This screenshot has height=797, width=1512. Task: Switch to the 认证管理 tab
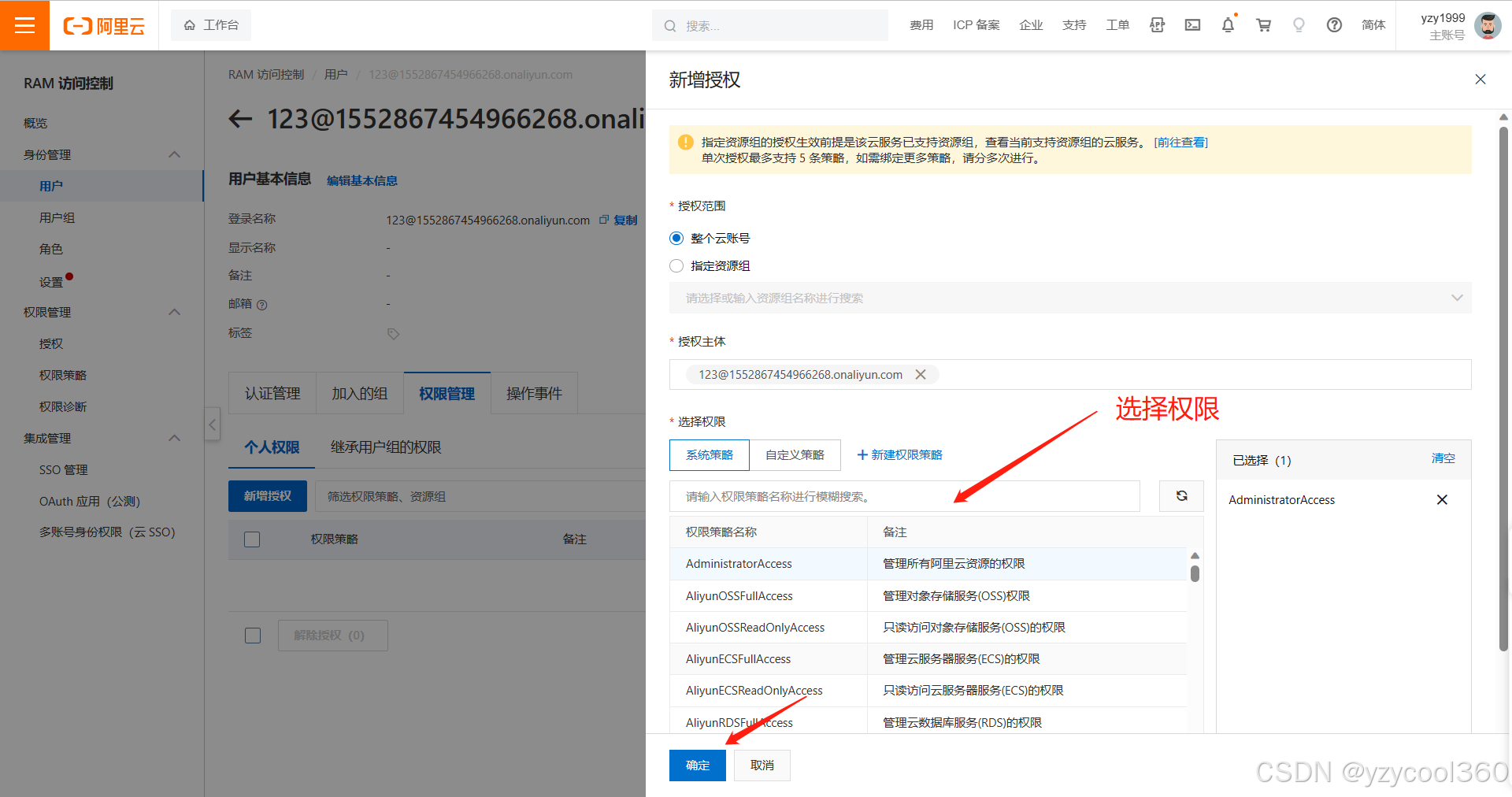click(272, 393)
